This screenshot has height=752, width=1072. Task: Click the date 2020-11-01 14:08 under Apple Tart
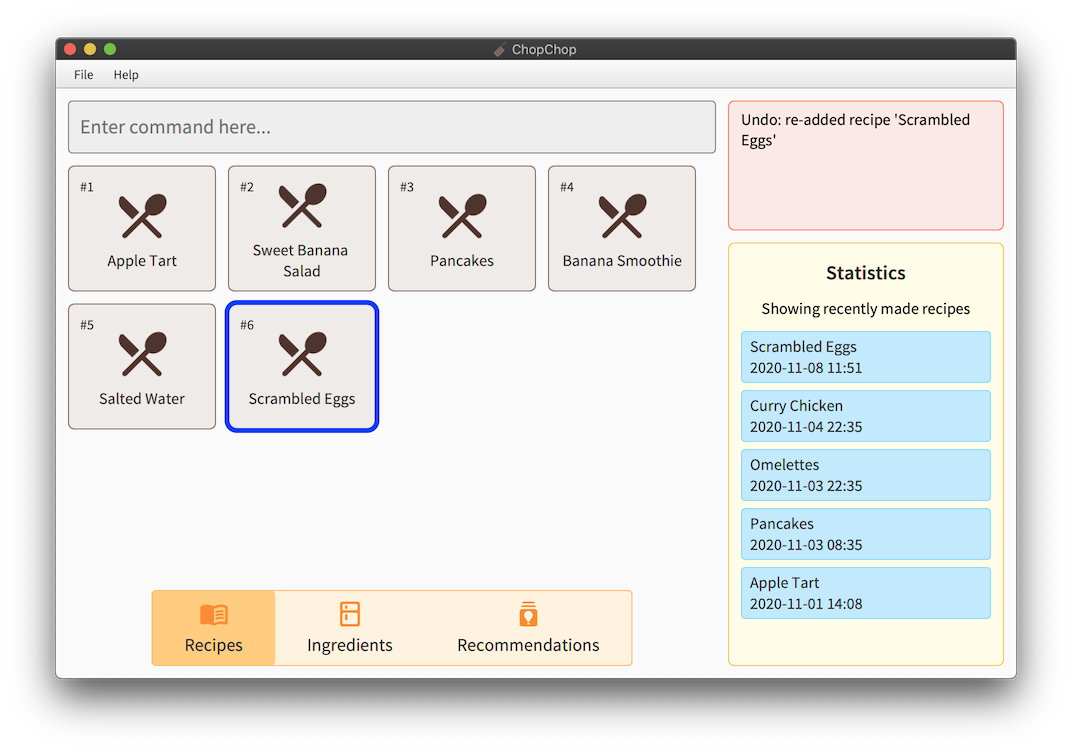point(806,604)
